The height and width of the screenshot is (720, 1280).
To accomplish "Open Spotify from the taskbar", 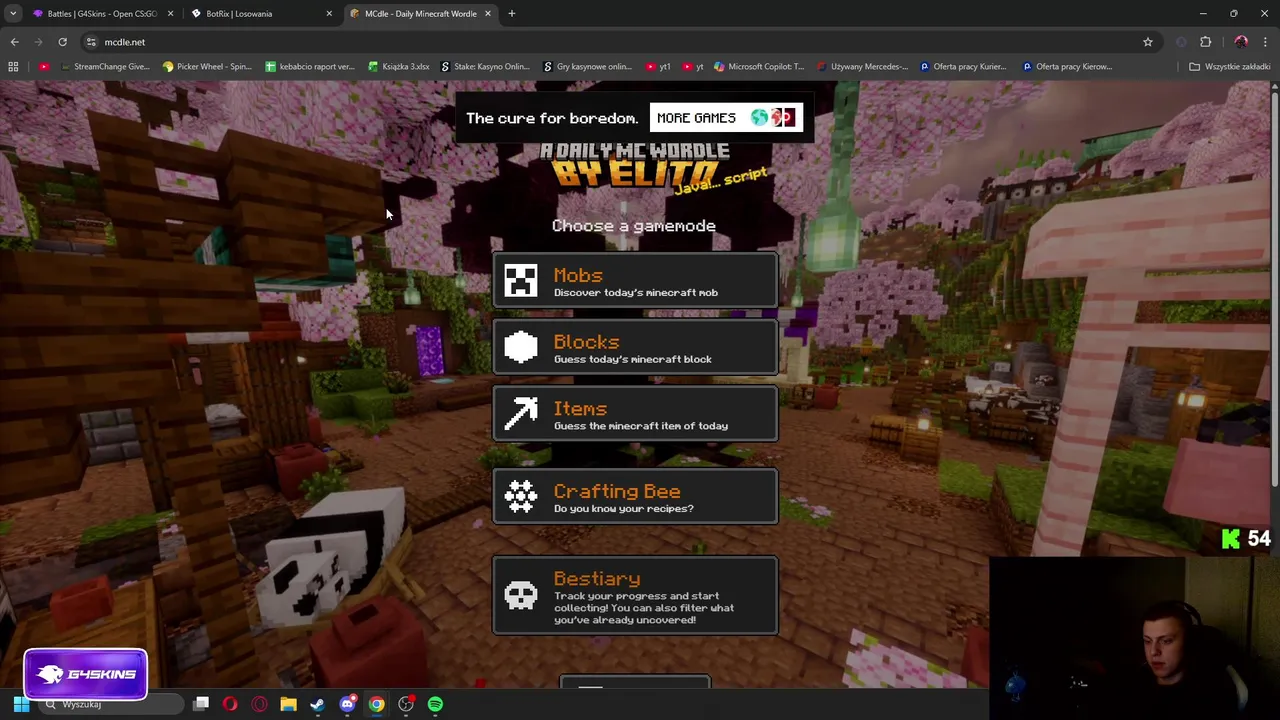I will [435, 705].
